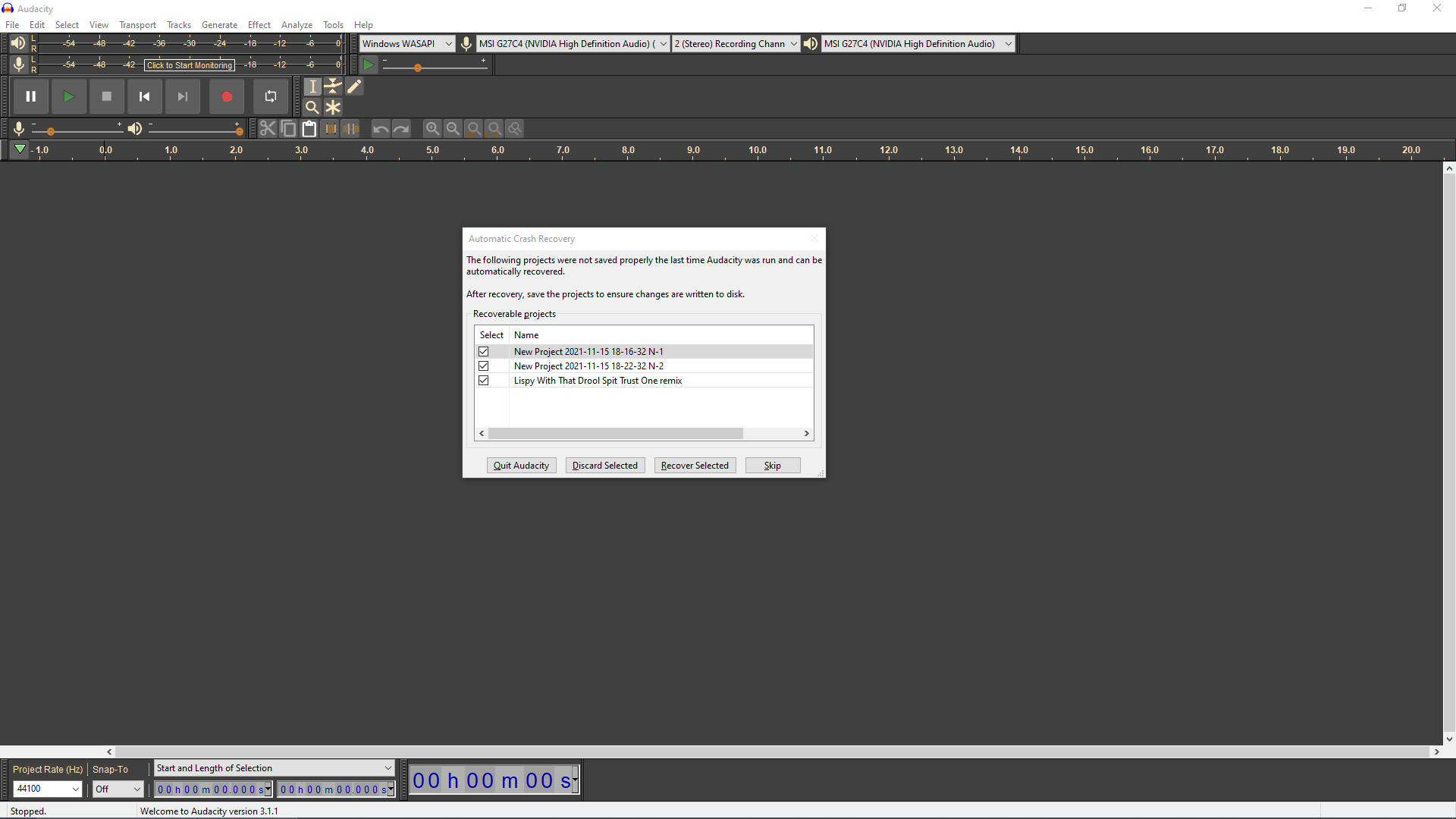Click Skip to End button
This screenshot has width=1456, height=819.
click(182, 96)
